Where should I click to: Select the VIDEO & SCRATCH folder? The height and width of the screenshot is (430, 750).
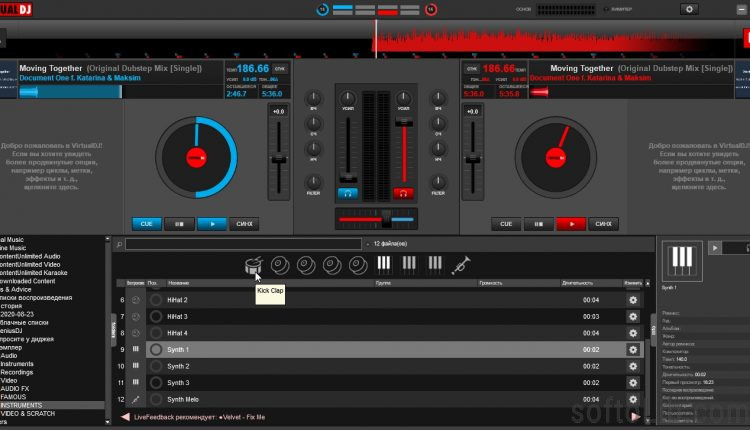[x=28, y=413]
